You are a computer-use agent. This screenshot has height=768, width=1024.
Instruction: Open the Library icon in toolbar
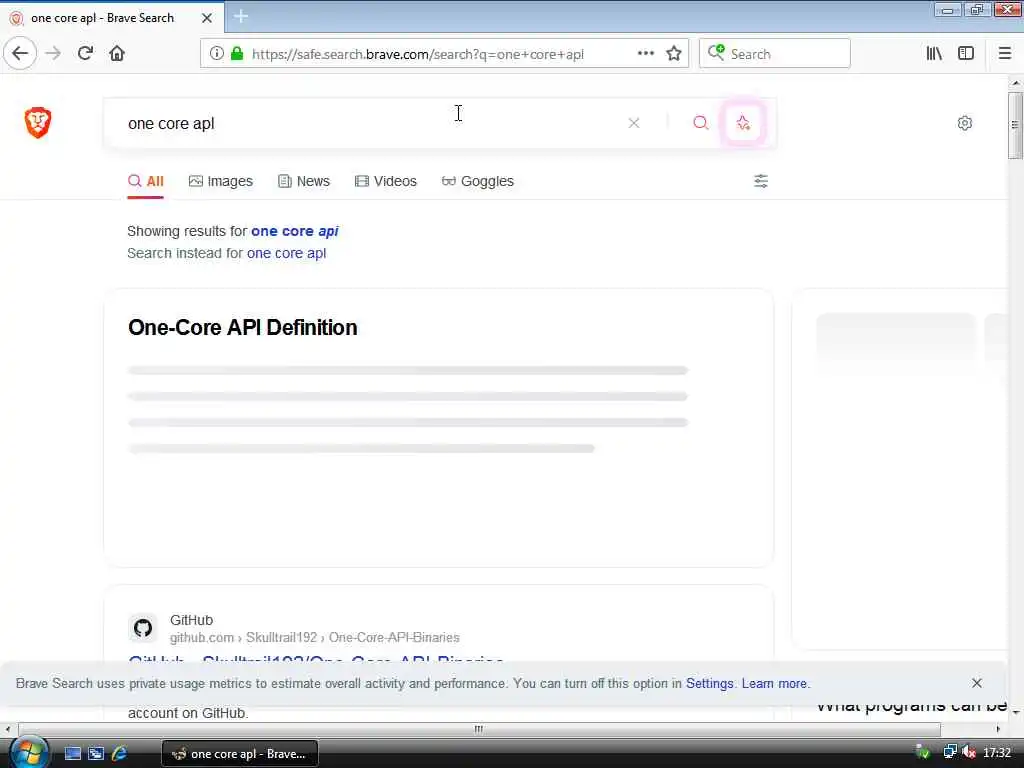(934, 54)
